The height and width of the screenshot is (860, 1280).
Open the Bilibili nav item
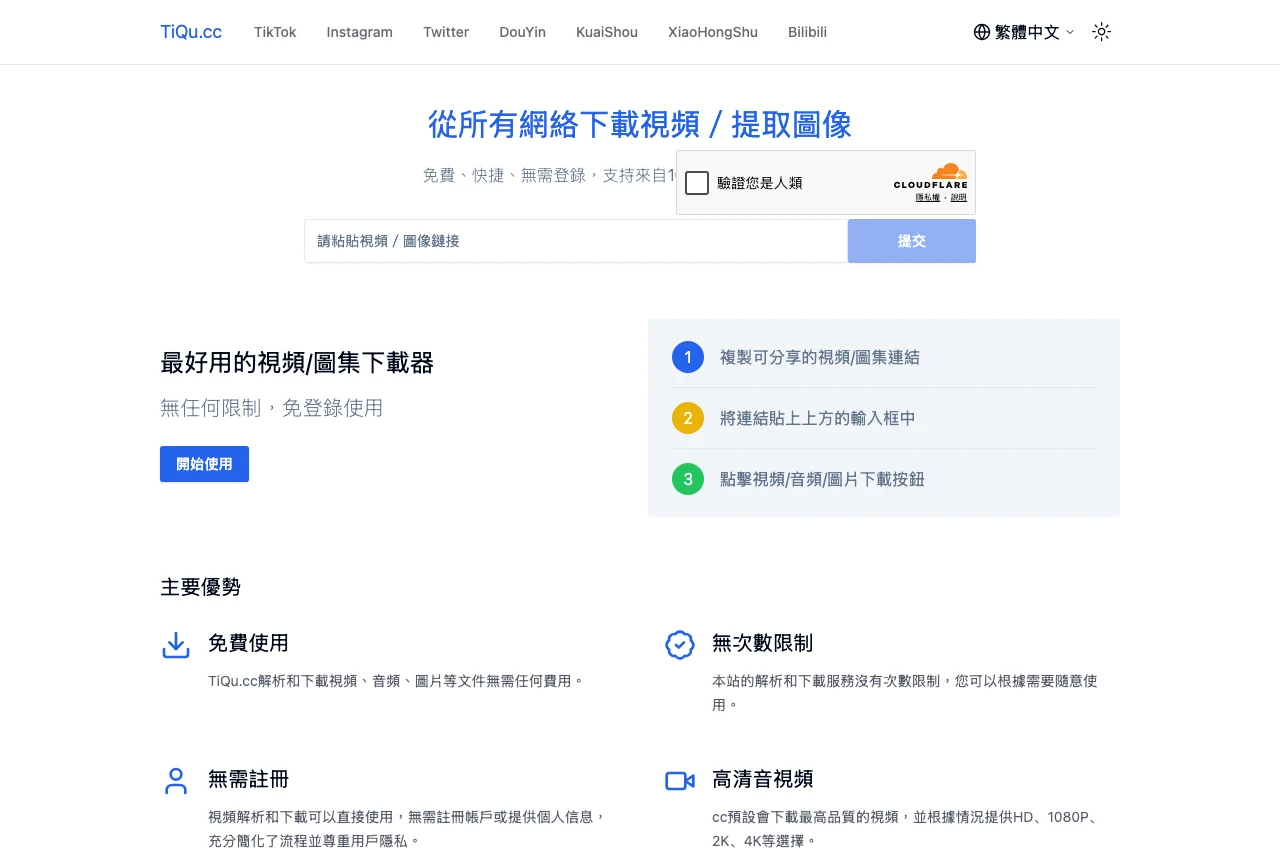pyautogui.click(x=807, y=32)
